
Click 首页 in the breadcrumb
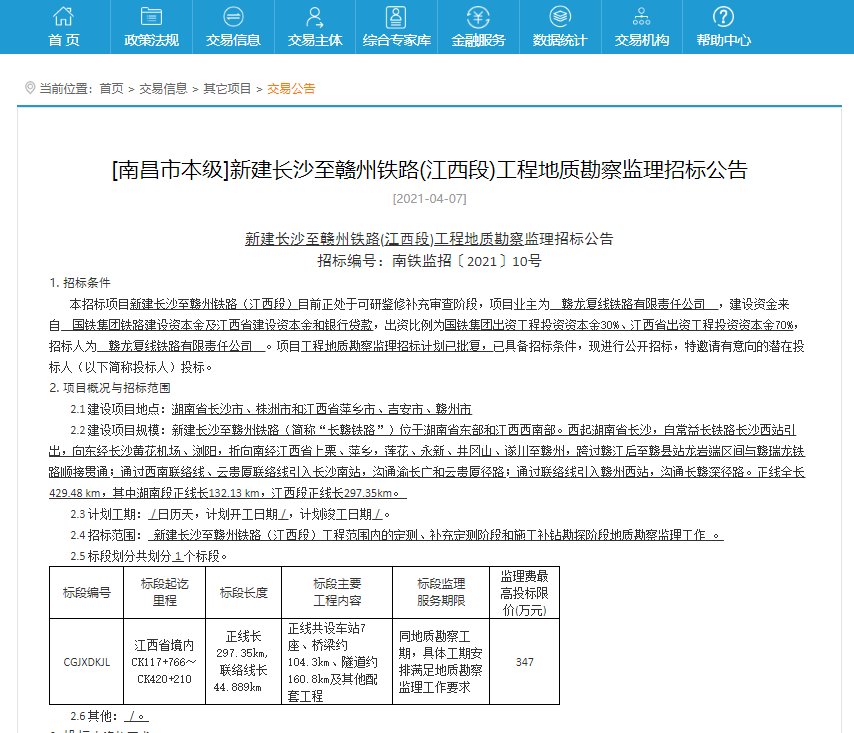[x=112, y=89]
